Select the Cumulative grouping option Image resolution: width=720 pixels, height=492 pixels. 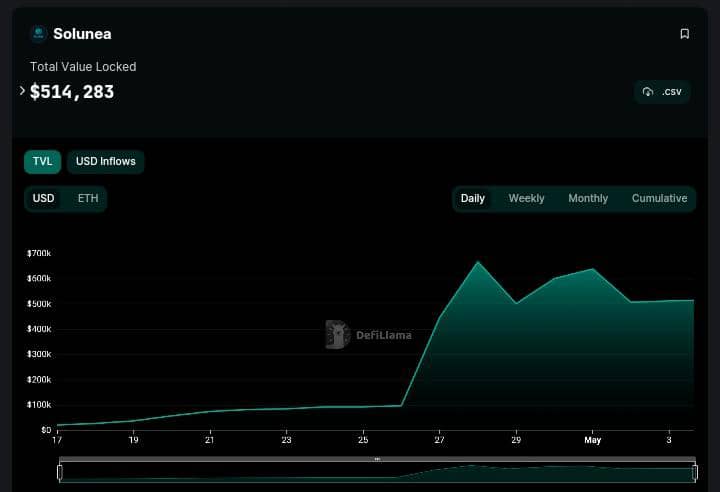click(x=659, y=198)
